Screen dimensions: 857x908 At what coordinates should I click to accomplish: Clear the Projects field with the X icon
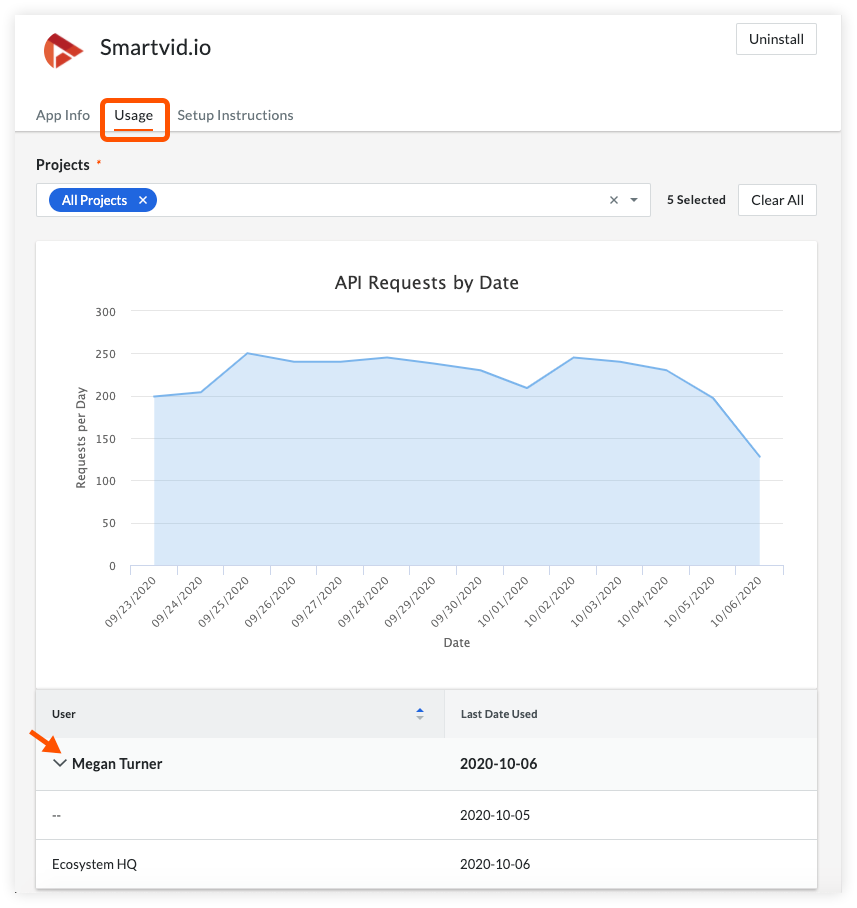click(x=614, y=200)
